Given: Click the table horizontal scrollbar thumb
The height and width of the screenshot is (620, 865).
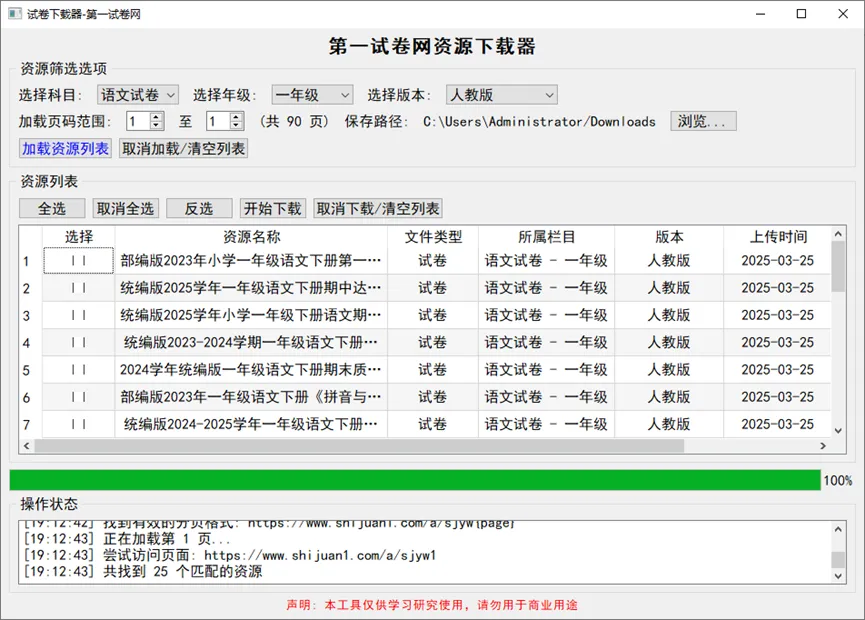Looking at the screenshot, I should tap(359, 446).
